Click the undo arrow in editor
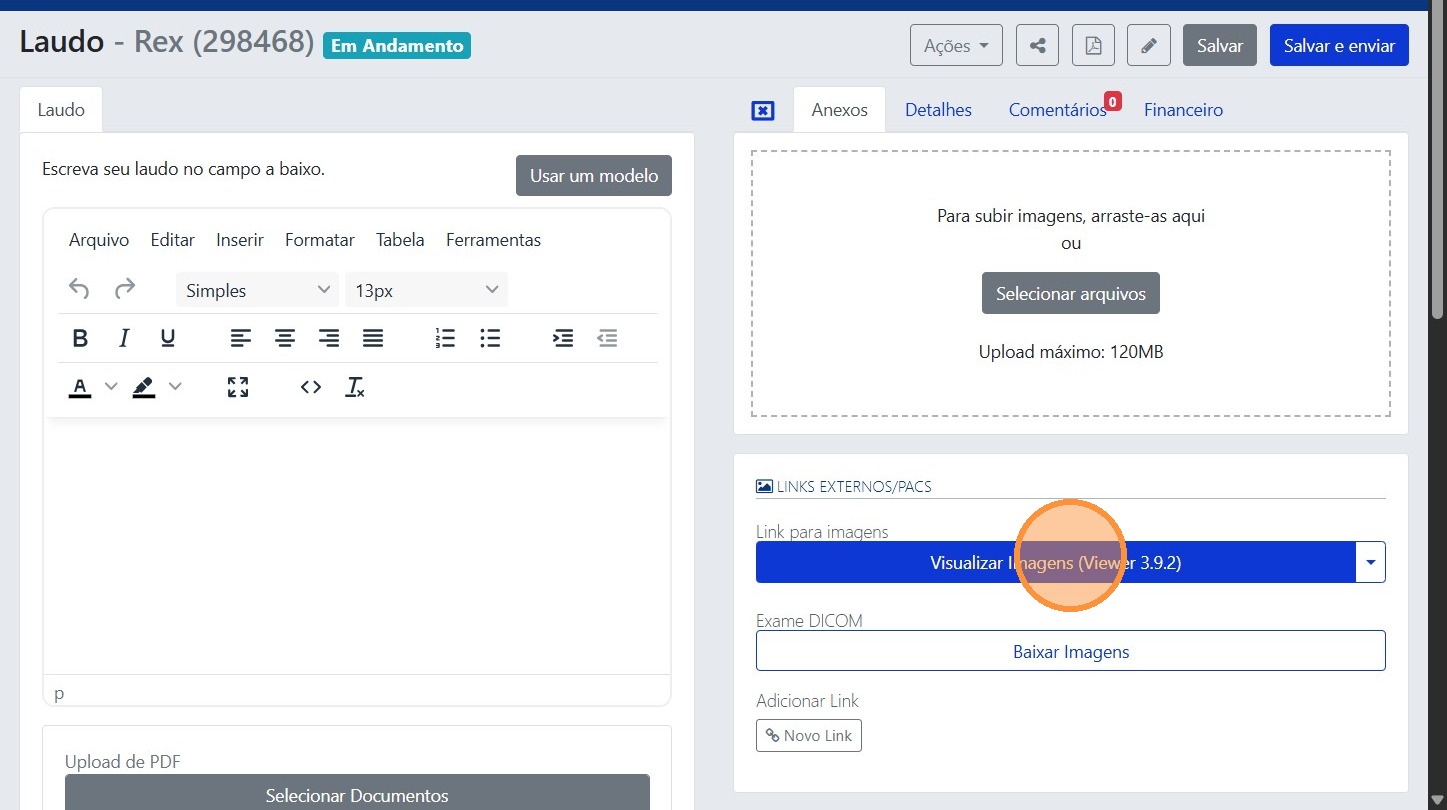 [x=79, y=290]
